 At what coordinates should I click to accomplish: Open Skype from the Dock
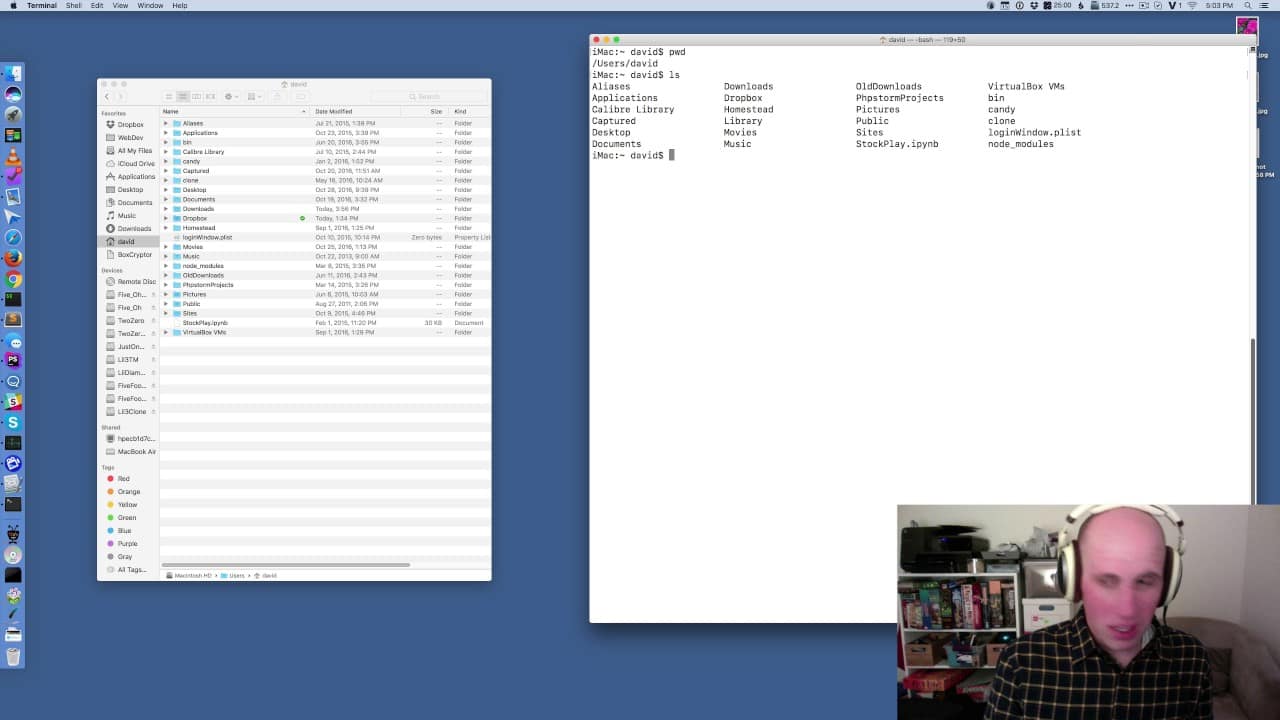point(13,423)
